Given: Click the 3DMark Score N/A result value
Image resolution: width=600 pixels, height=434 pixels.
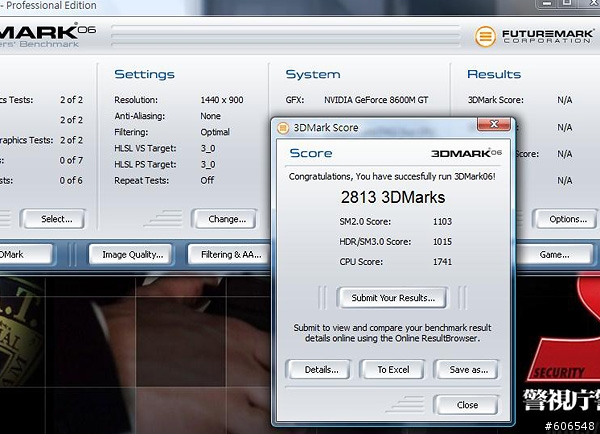Looking at the screenshot, I should 564,100.
